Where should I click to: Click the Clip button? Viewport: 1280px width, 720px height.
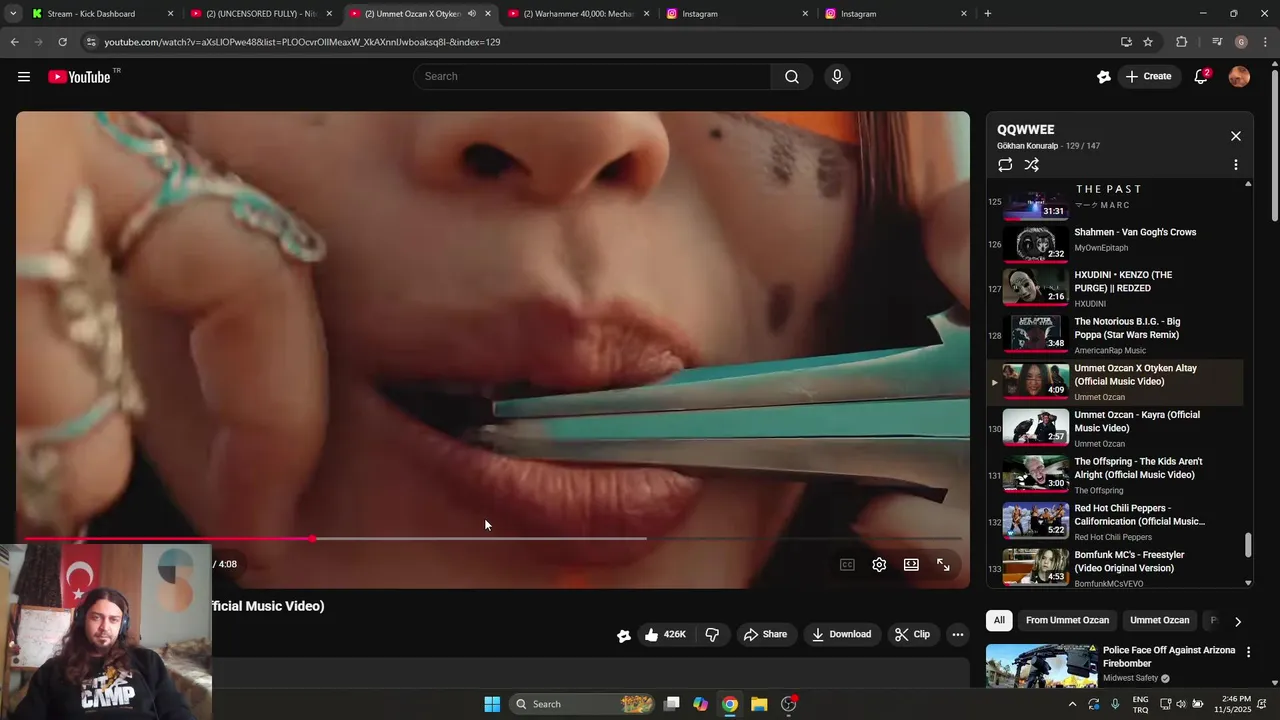[912, 635]
